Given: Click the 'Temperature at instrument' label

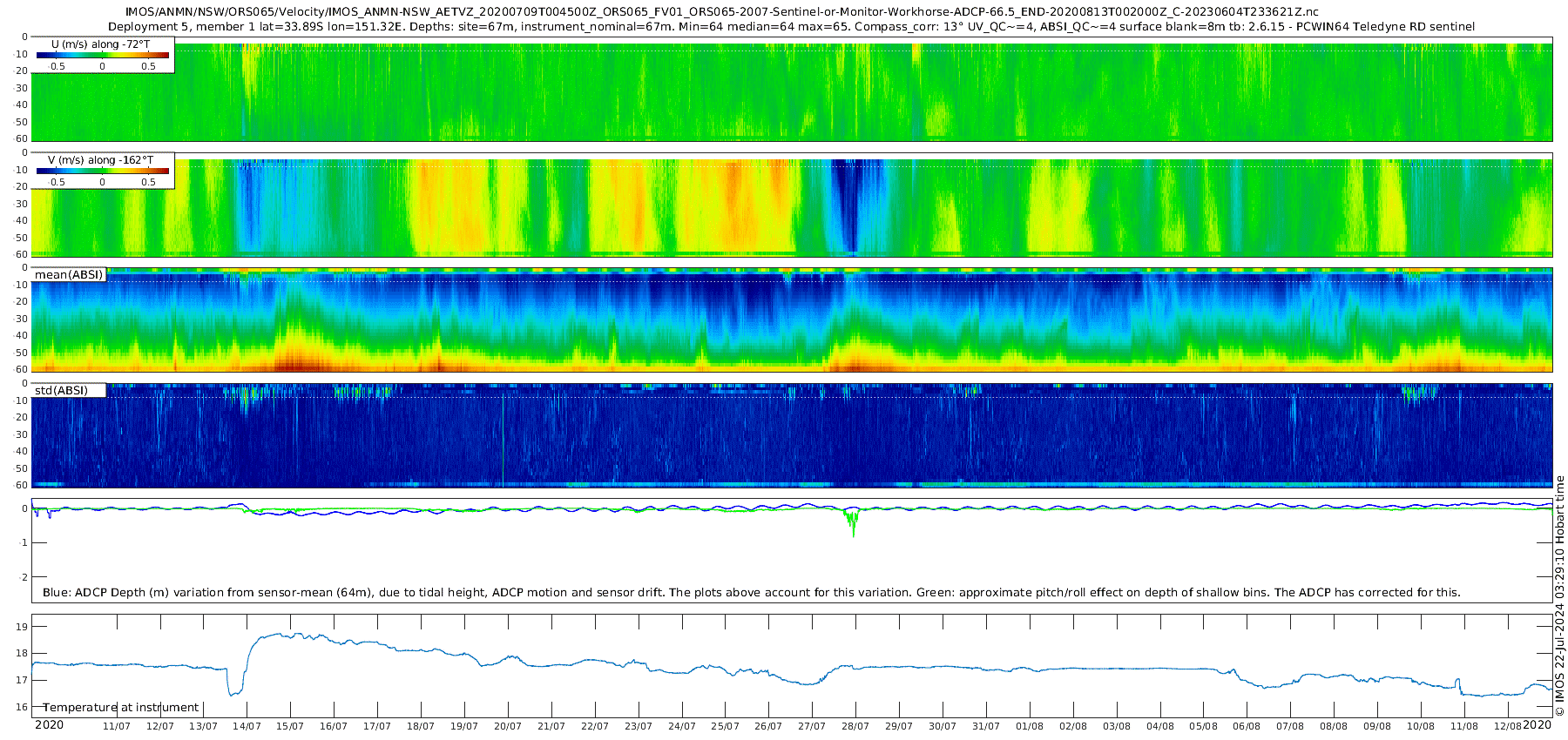Looking at the screenshot, I should coord(121,708).
